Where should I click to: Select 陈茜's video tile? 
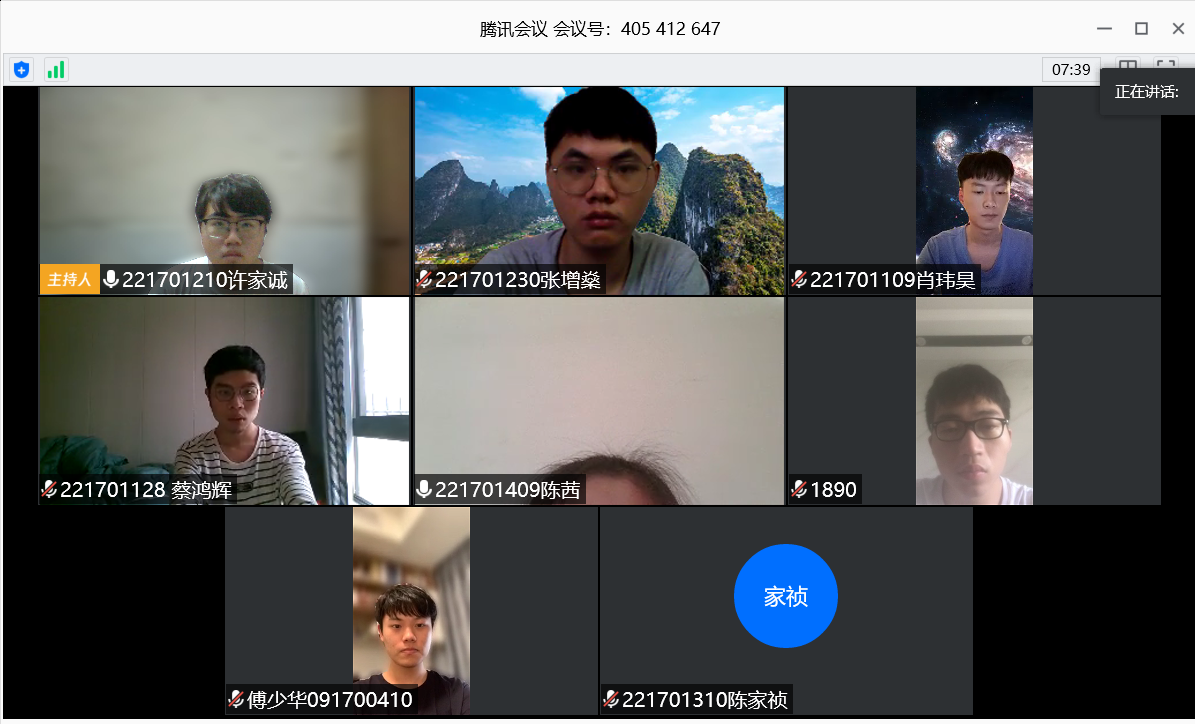(599, 401)
